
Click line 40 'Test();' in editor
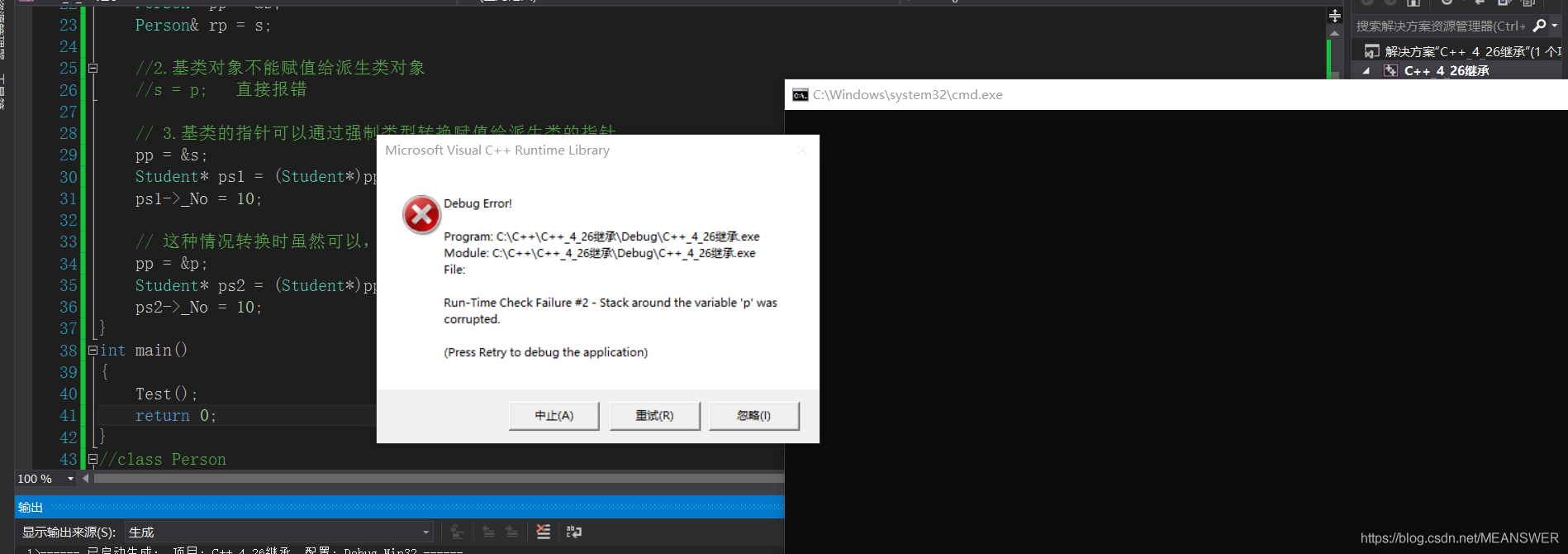tap(166, 394)
